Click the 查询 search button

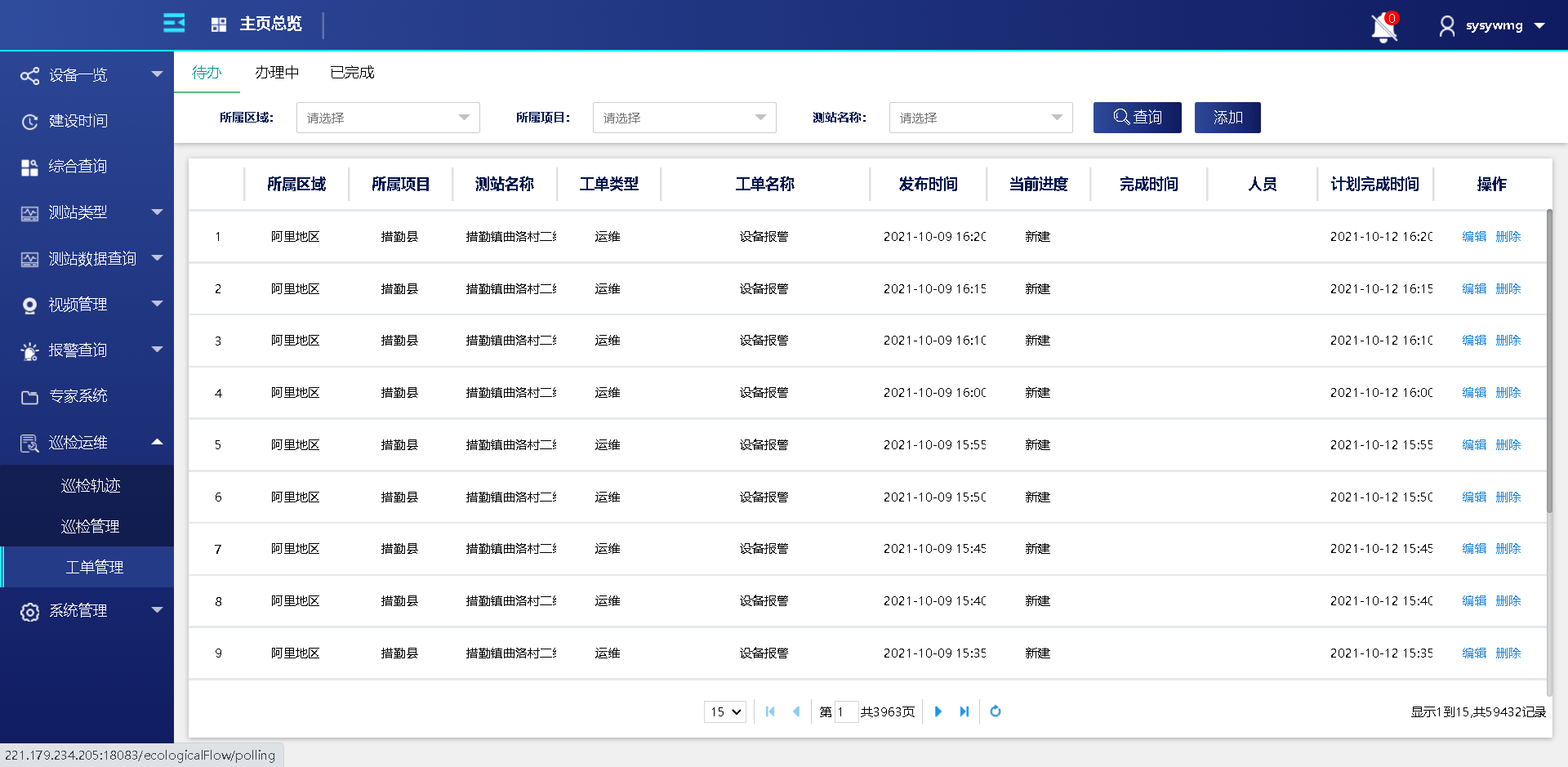[1138, 118]
